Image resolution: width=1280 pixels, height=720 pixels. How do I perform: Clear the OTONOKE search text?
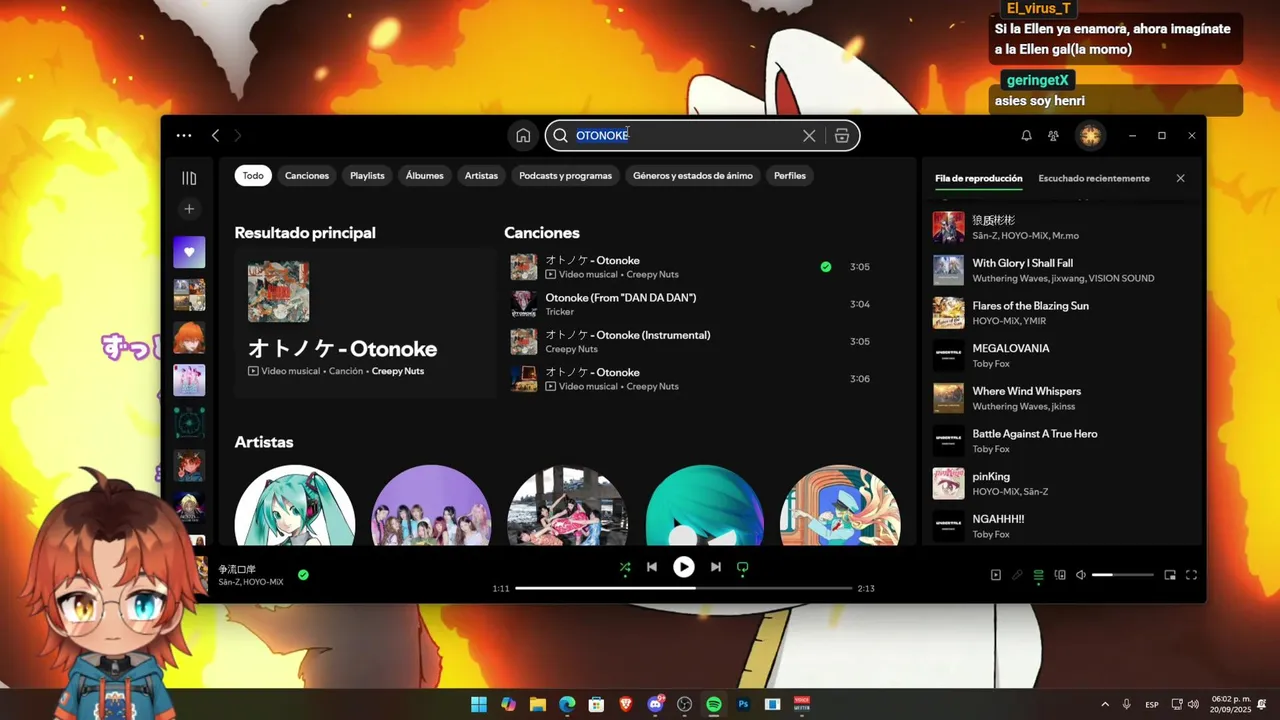809,136
